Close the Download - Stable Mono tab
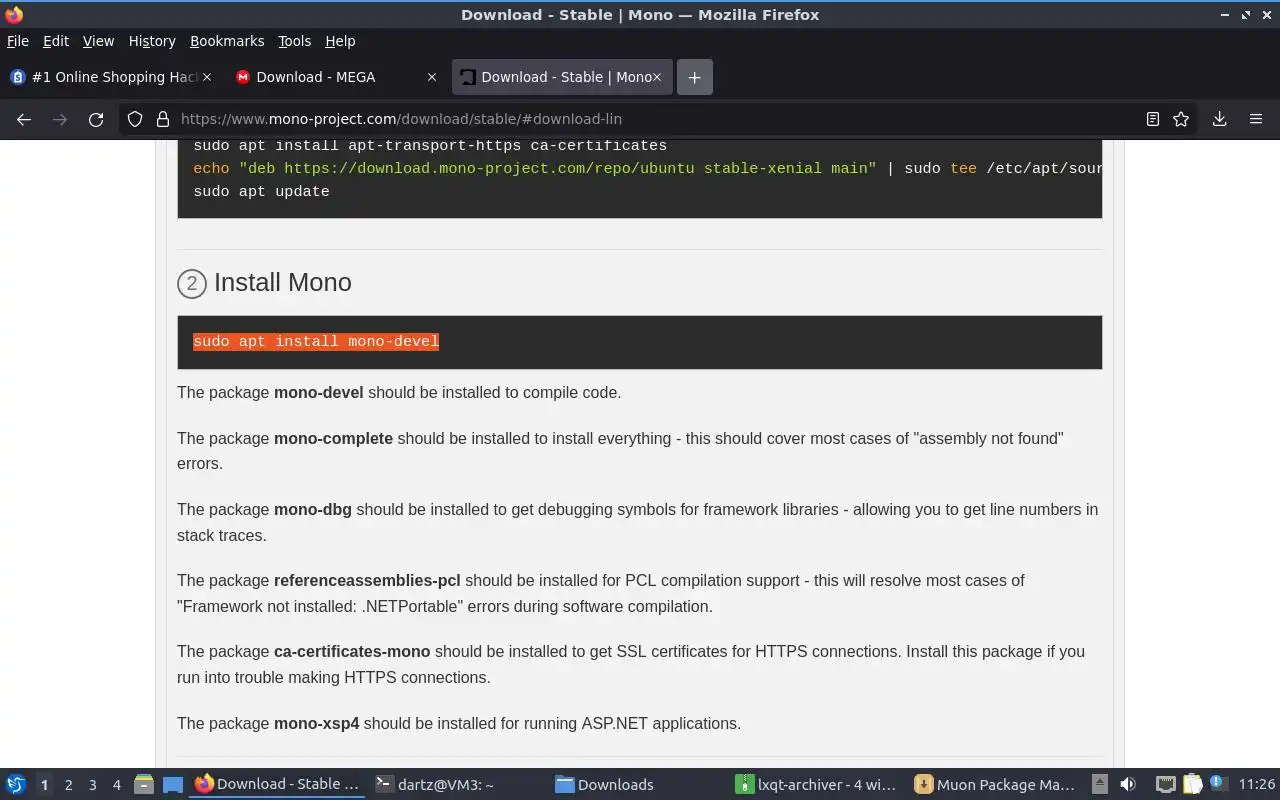This screenshot has width=1280, height=800. coord(657,77)
